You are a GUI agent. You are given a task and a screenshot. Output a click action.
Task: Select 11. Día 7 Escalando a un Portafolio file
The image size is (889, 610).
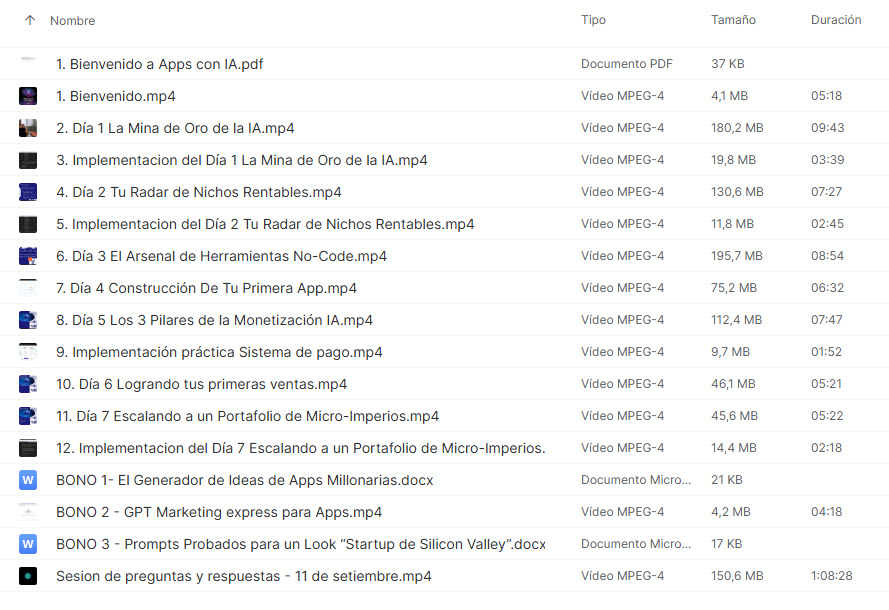pos(247,416)
